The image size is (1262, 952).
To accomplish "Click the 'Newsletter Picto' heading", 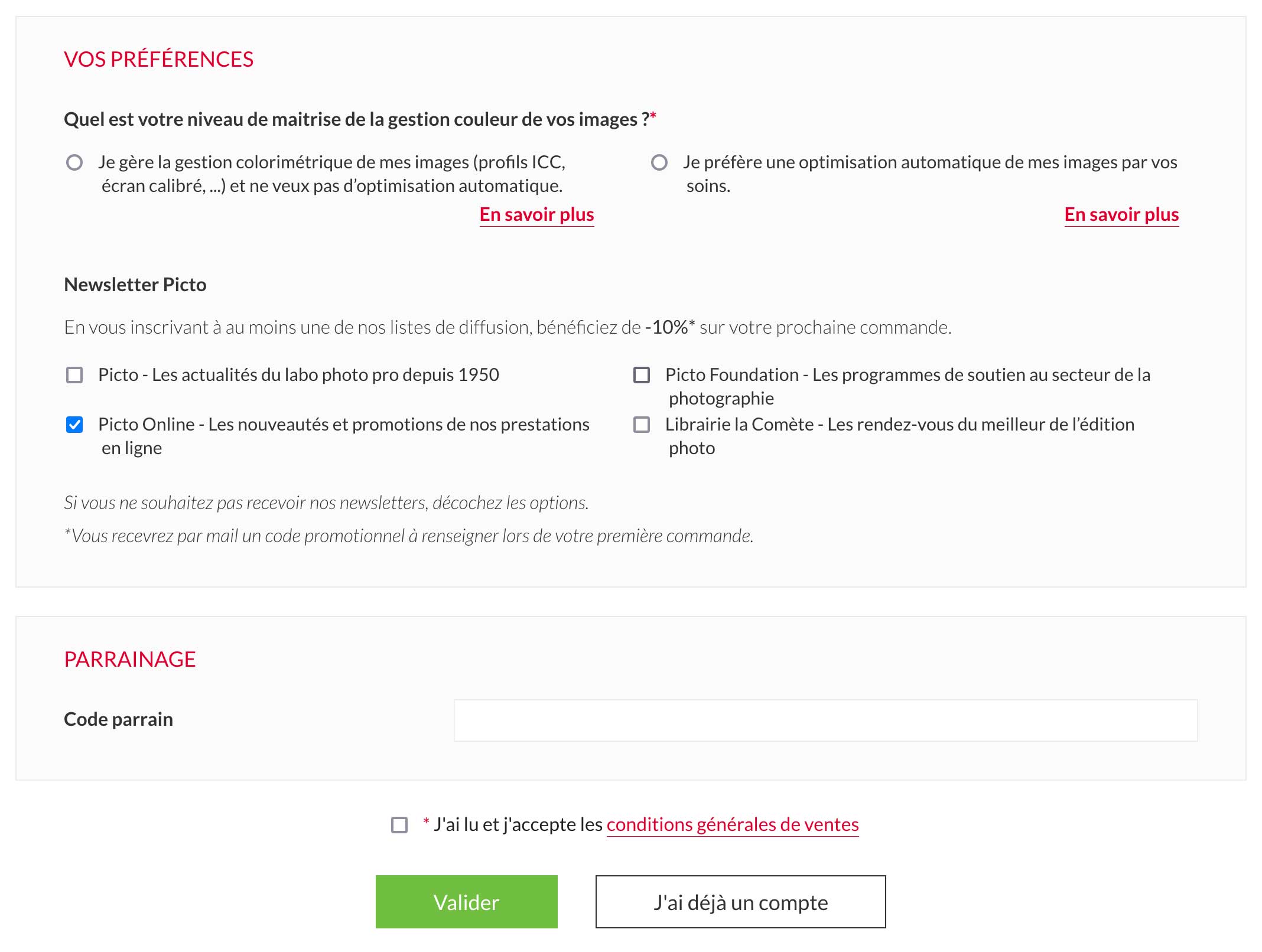I will tap(135, 285).
